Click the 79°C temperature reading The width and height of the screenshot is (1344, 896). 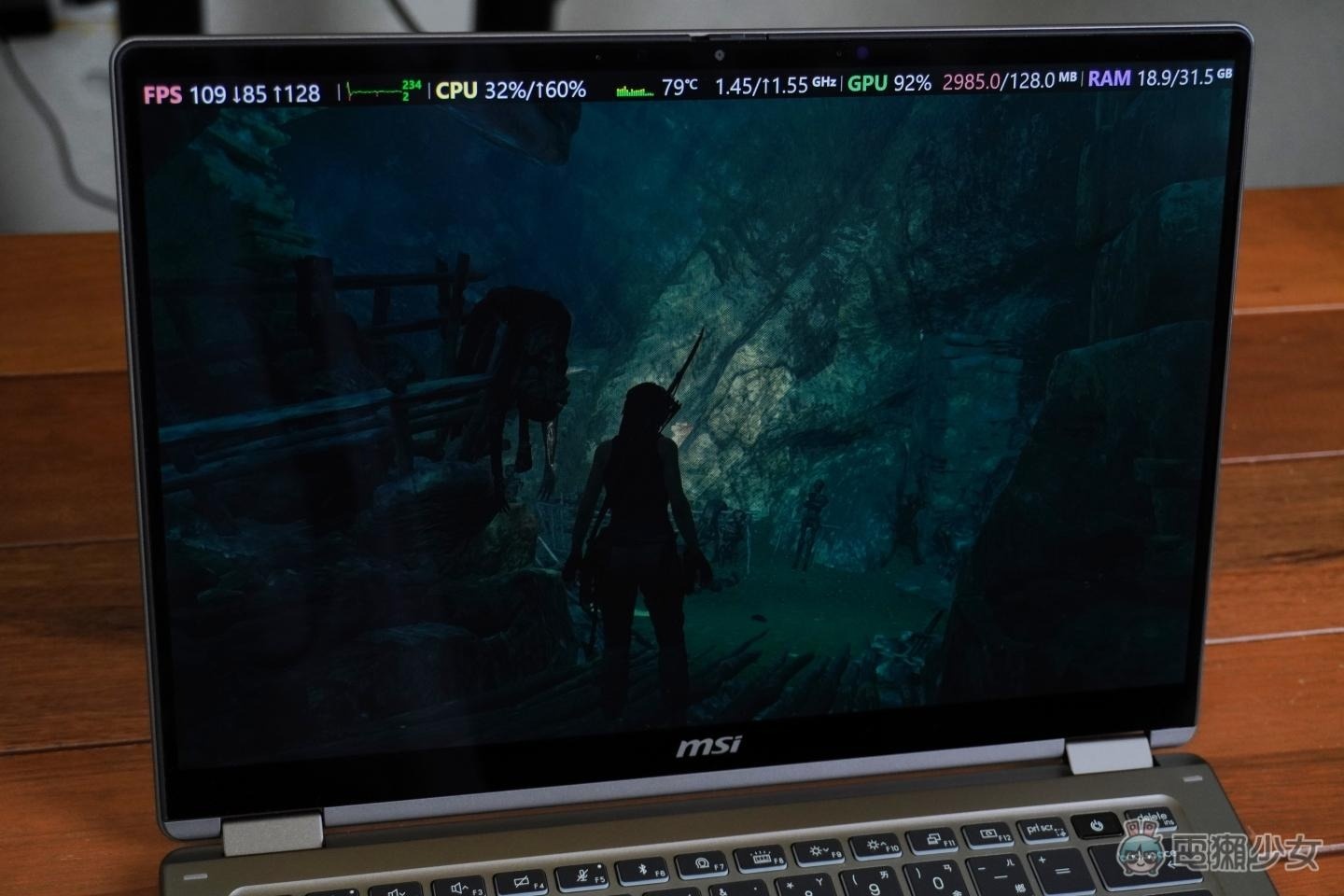679,88
